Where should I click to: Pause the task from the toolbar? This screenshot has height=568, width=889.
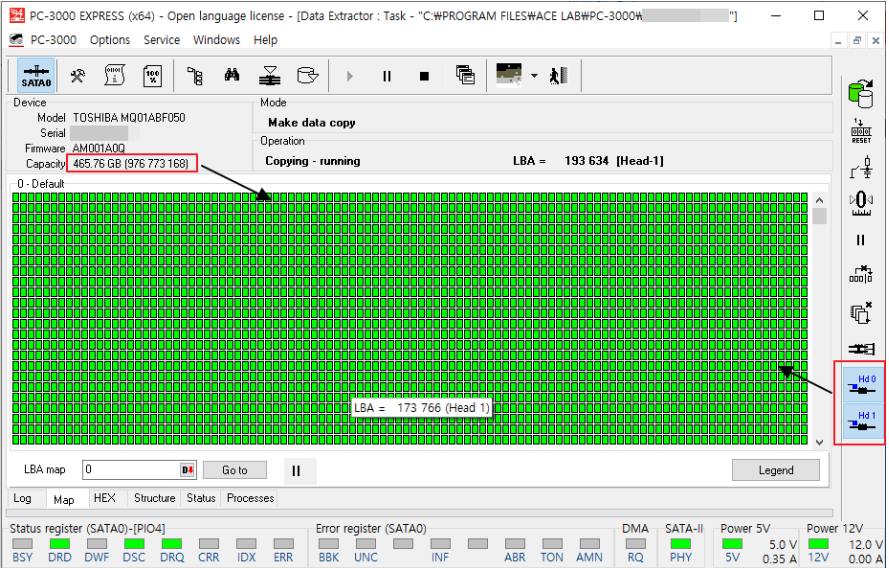(x=387, y=76)
